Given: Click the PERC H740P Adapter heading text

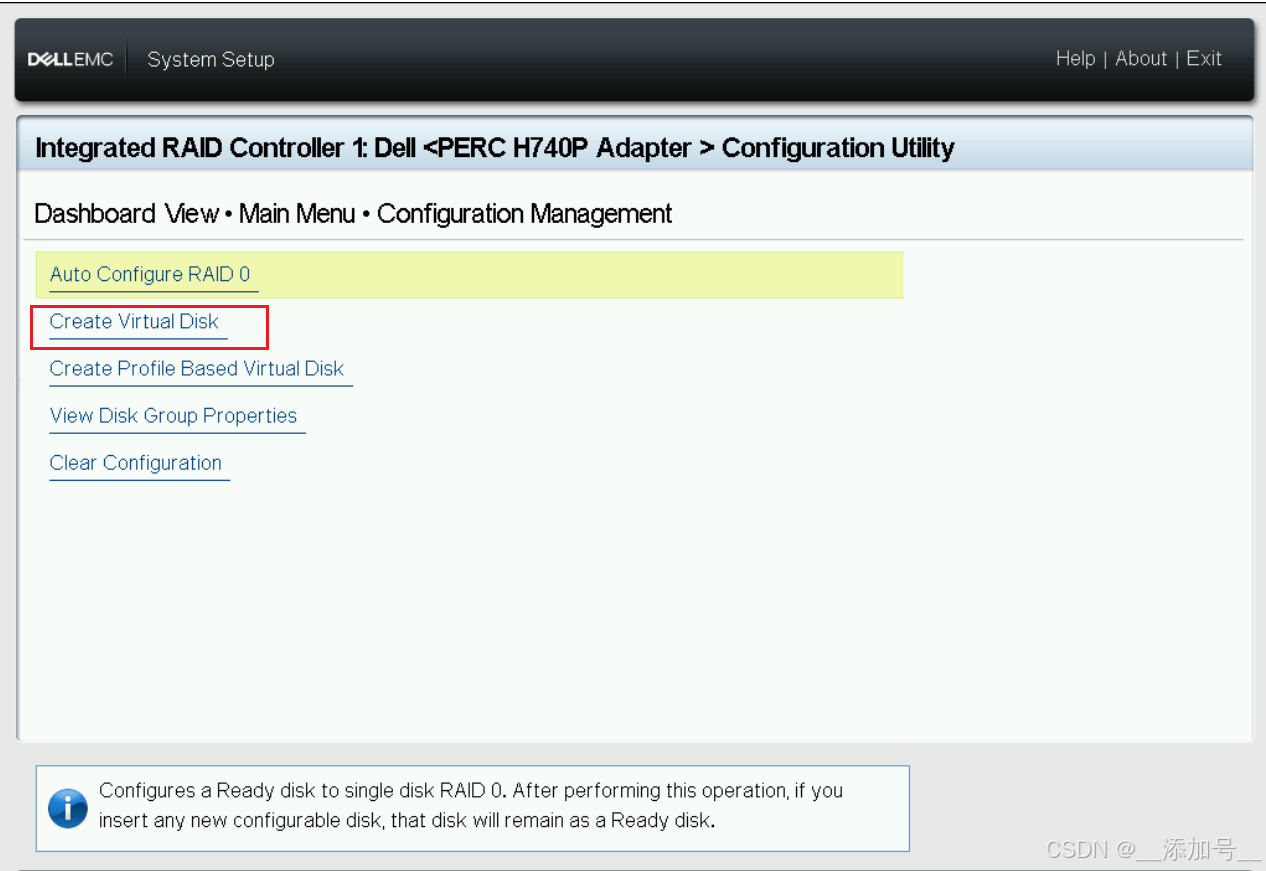Looking at the screenshot, I should point(560,147).
